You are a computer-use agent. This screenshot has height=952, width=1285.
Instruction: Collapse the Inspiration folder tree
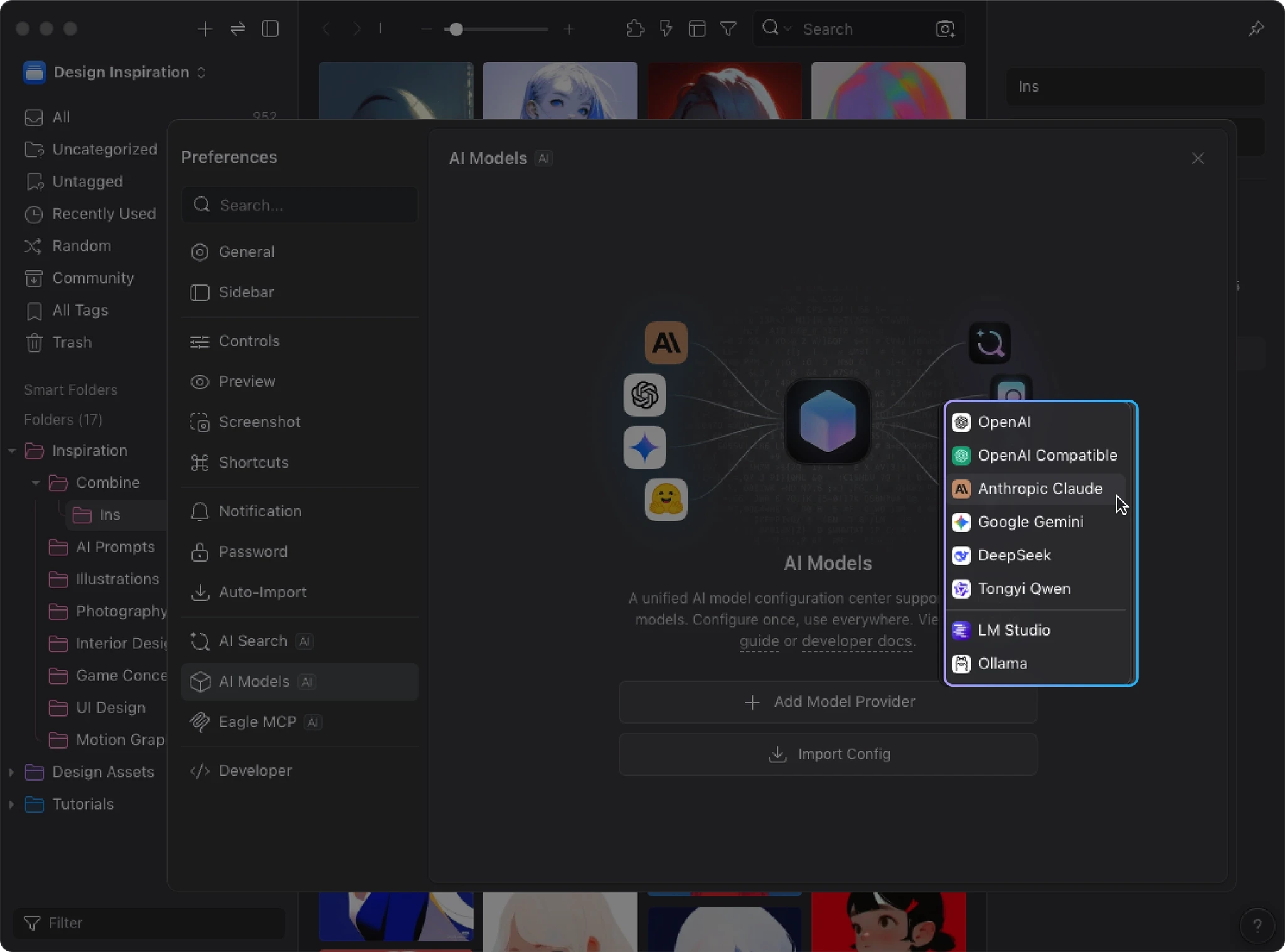(x=12, y=451)
